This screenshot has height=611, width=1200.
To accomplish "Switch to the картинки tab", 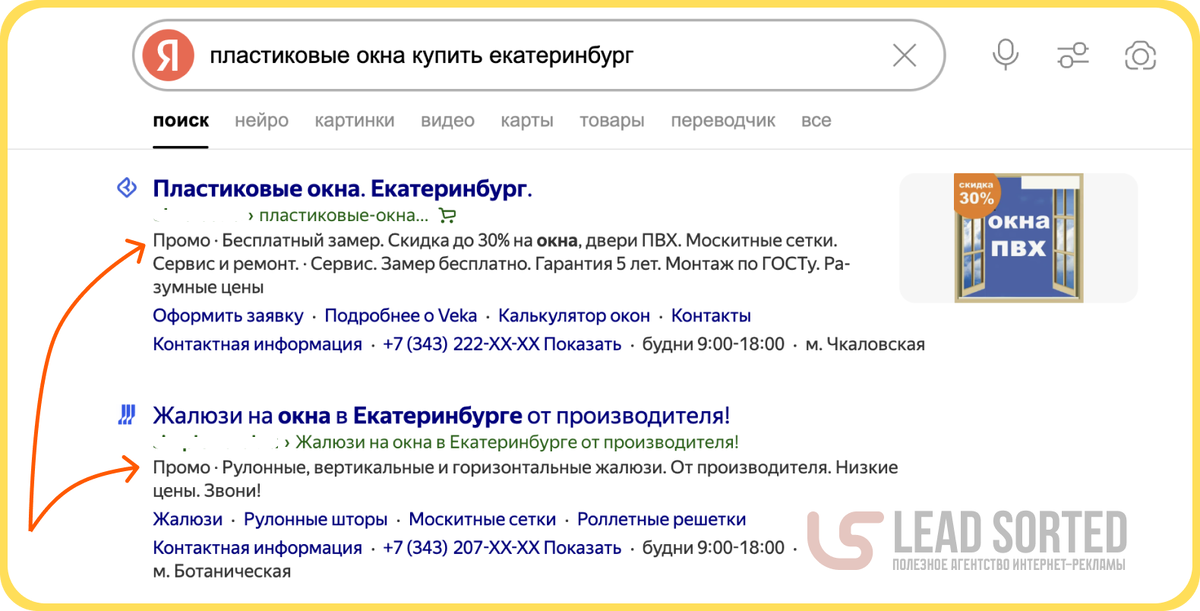I will [x=354, y=120].
